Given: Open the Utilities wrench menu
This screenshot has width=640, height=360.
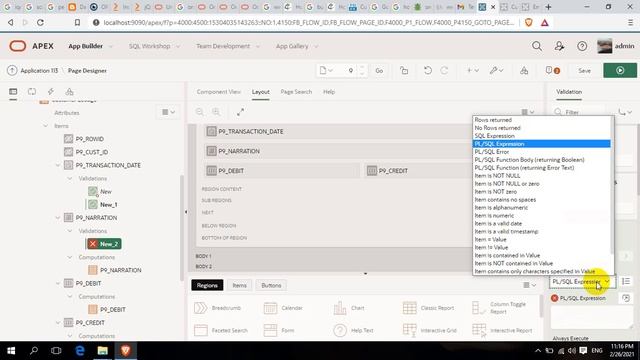Looking at the screenshot, I should (496, 71).
